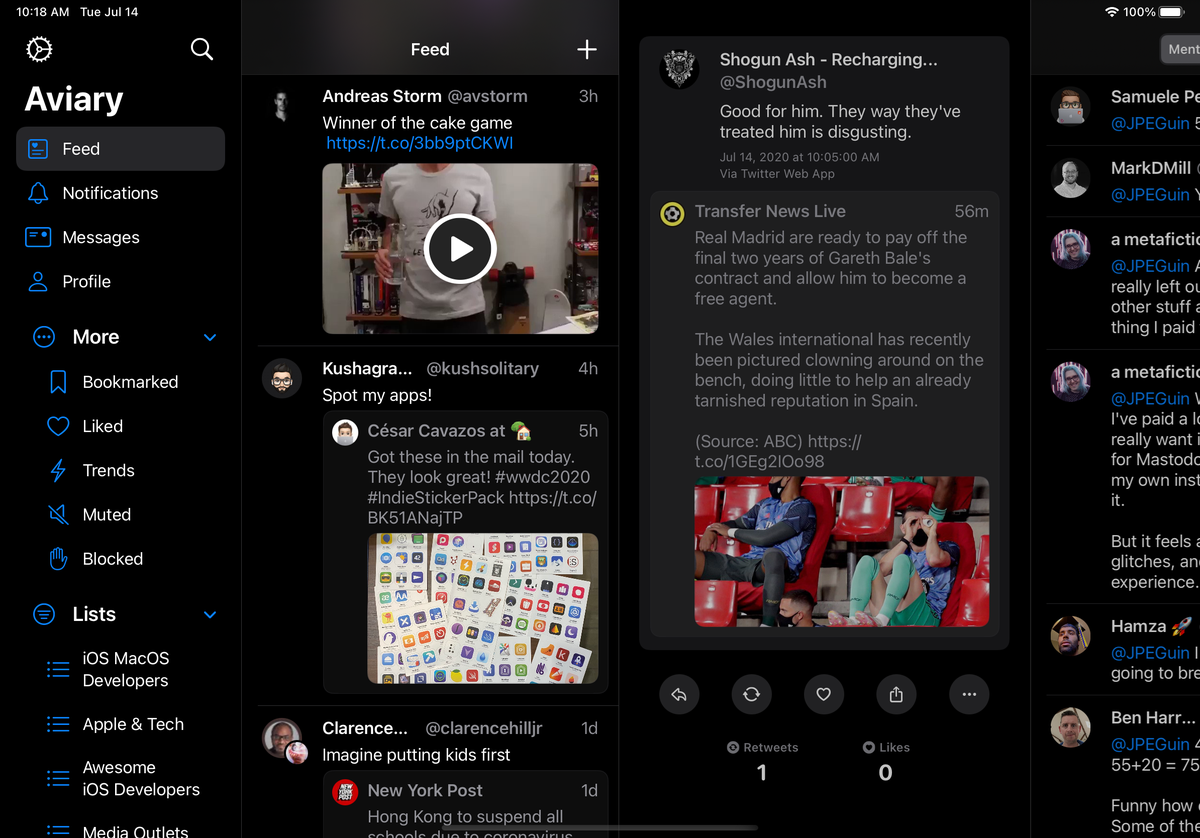Open the Transfer News Live avatar icon

[672, 213]
